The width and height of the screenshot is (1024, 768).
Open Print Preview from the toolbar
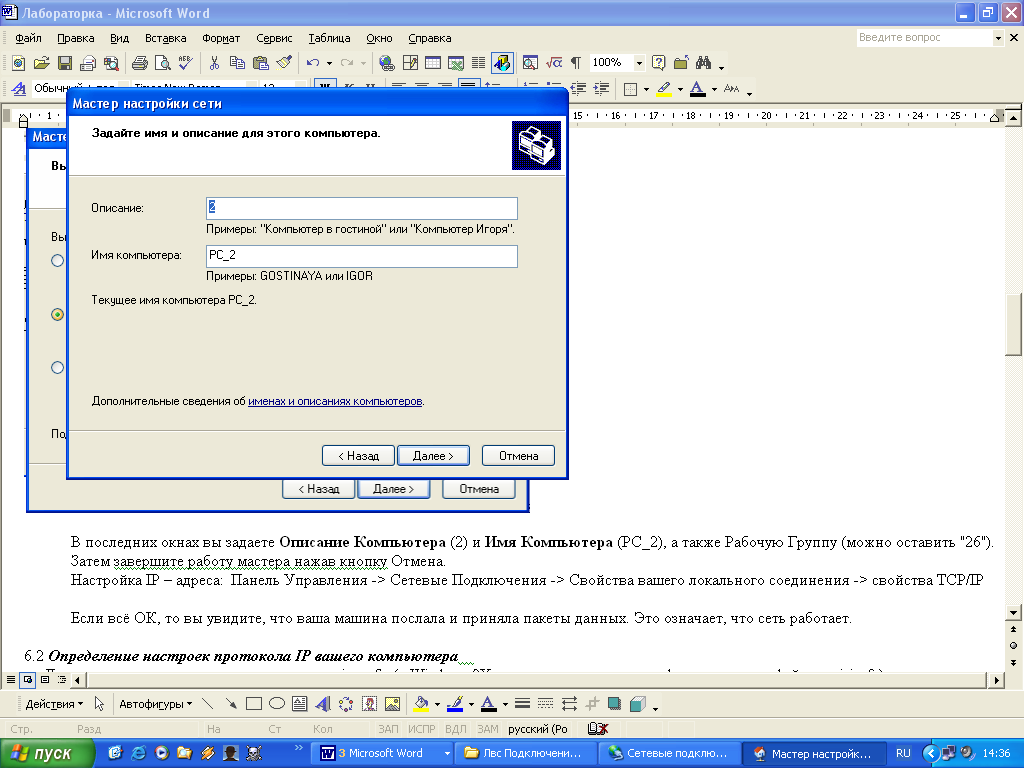(x=162, y=63)
